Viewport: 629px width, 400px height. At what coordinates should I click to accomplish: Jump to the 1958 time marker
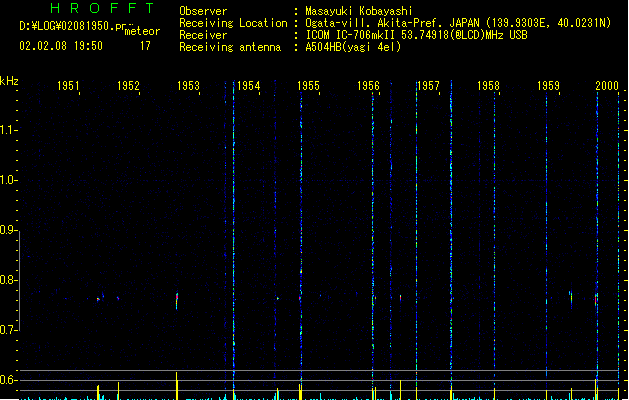(x=488, y=85)
